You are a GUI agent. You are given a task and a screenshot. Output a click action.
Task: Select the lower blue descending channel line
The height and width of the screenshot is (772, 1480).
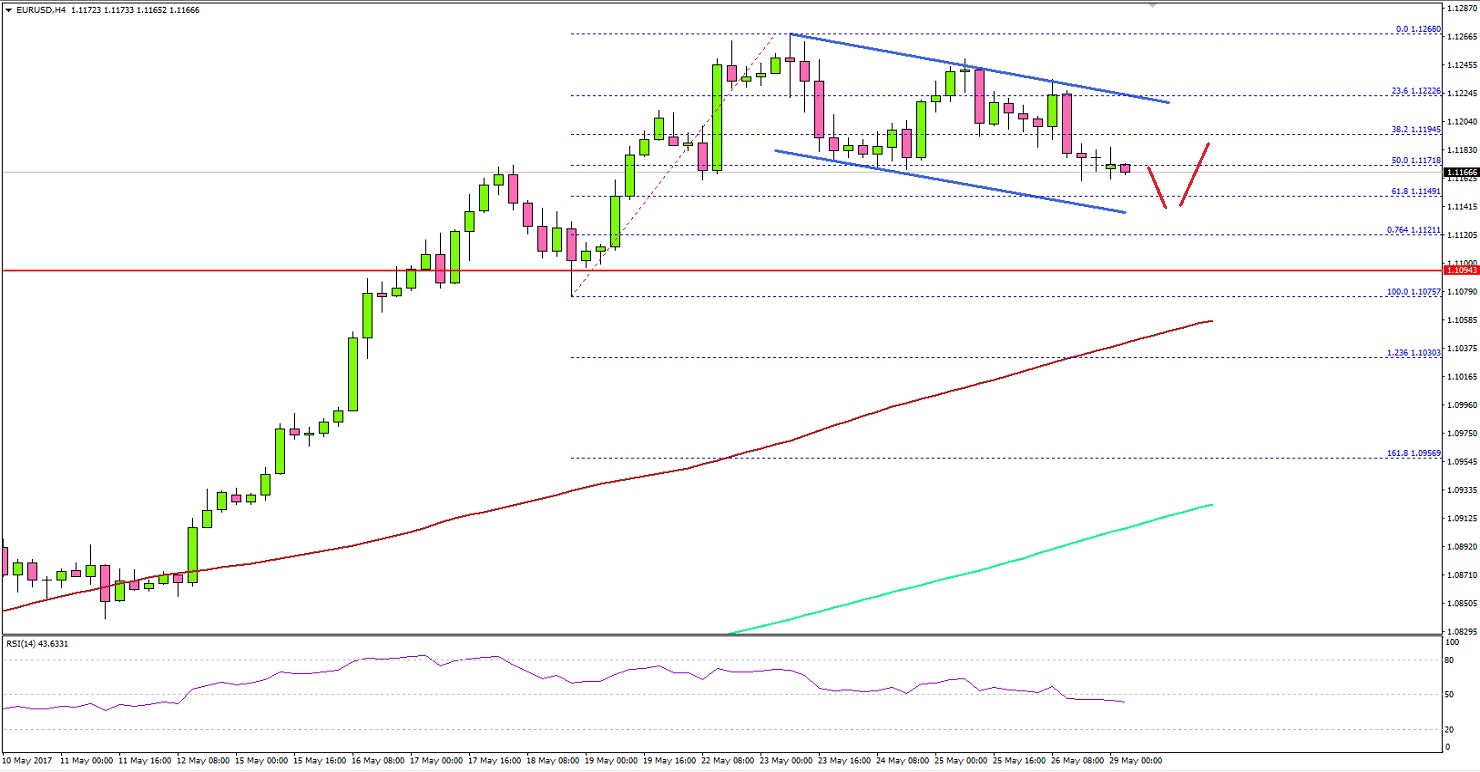tap(950, 183)
